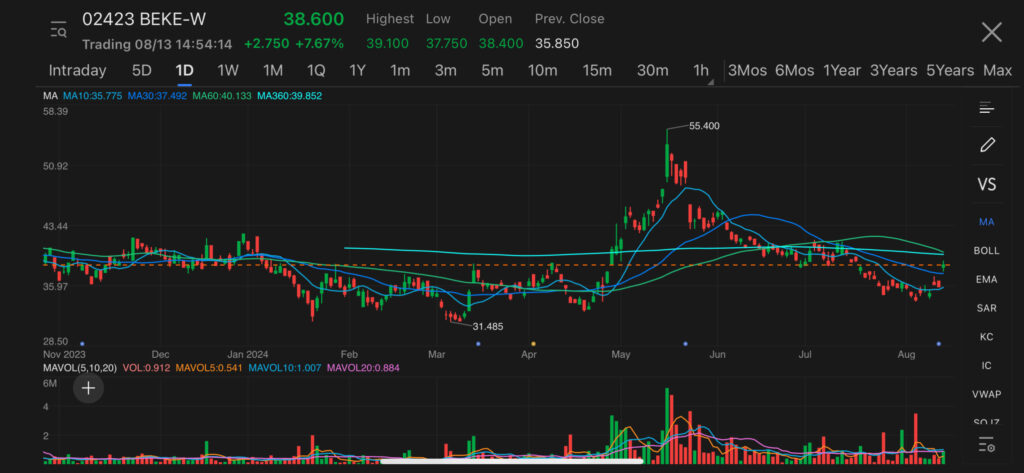
Task: Open VS stock comparison
Action: point(987,185)
